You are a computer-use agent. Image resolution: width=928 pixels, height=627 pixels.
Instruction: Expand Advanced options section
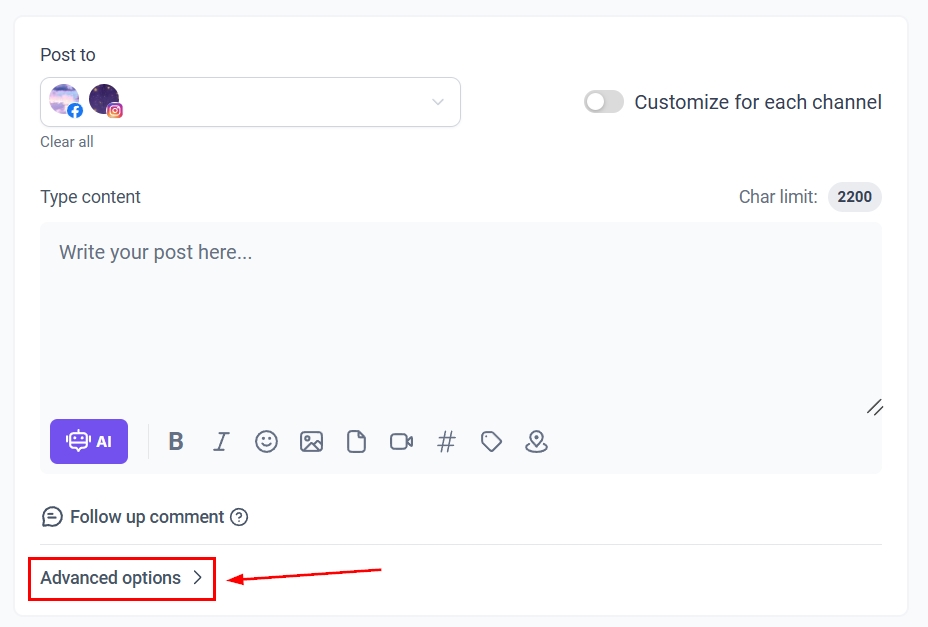point(121,578)
